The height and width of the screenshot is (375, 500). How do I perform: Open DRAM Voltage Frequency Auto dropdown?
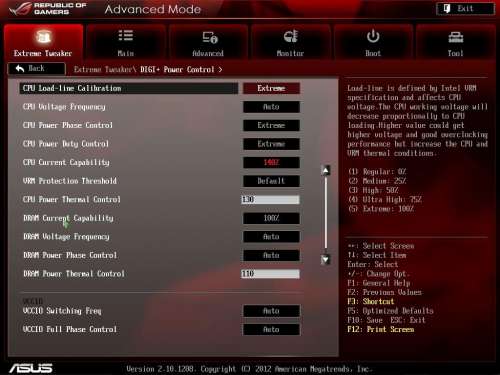pyautogui.click(x=271, y=237)
